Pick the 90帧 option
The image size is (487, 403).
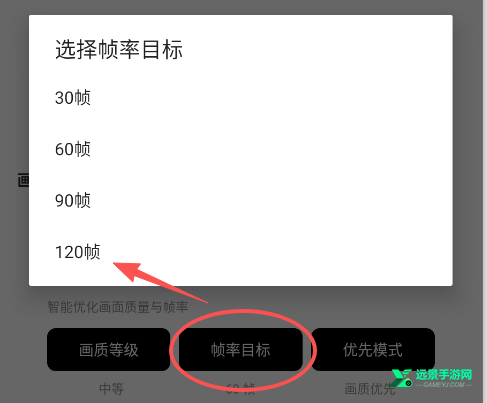pyautogui.click(x=240, y=200)
